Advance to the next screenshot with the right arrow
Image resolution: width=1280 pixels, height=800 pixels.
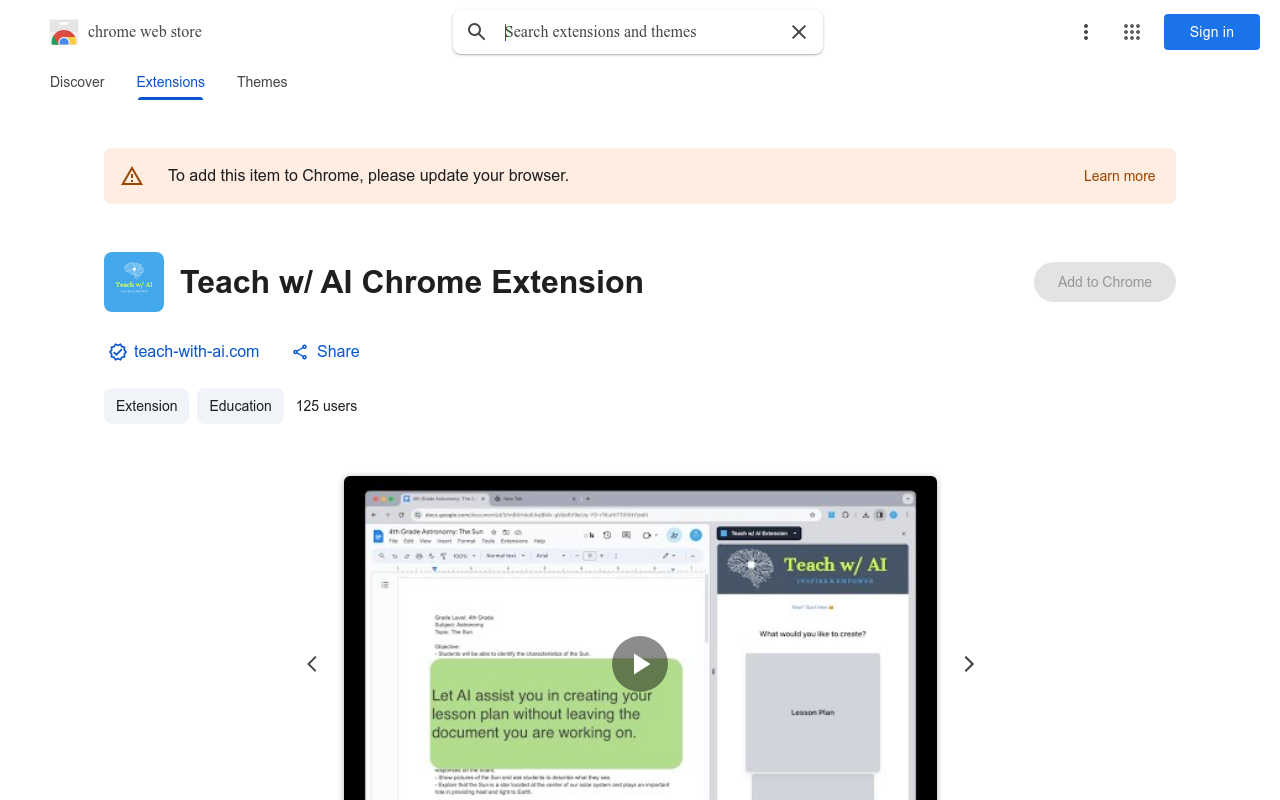tap(968, 664)
